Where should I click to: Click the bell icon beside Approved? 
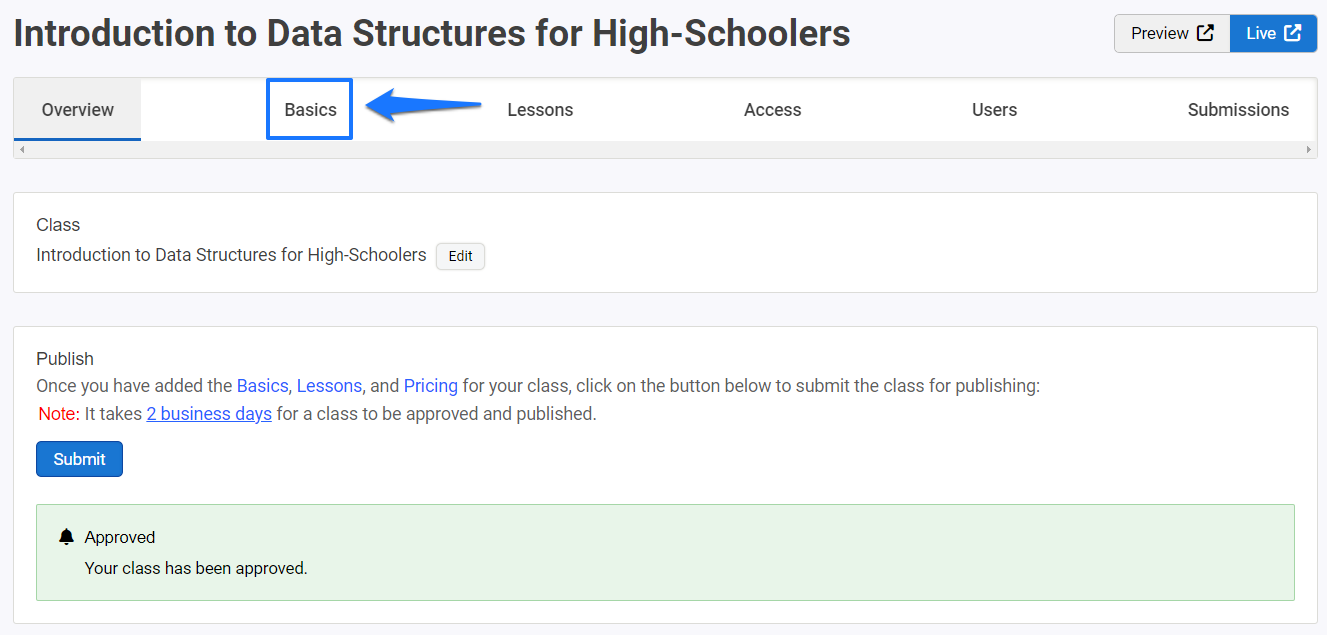tap(67, 537)
